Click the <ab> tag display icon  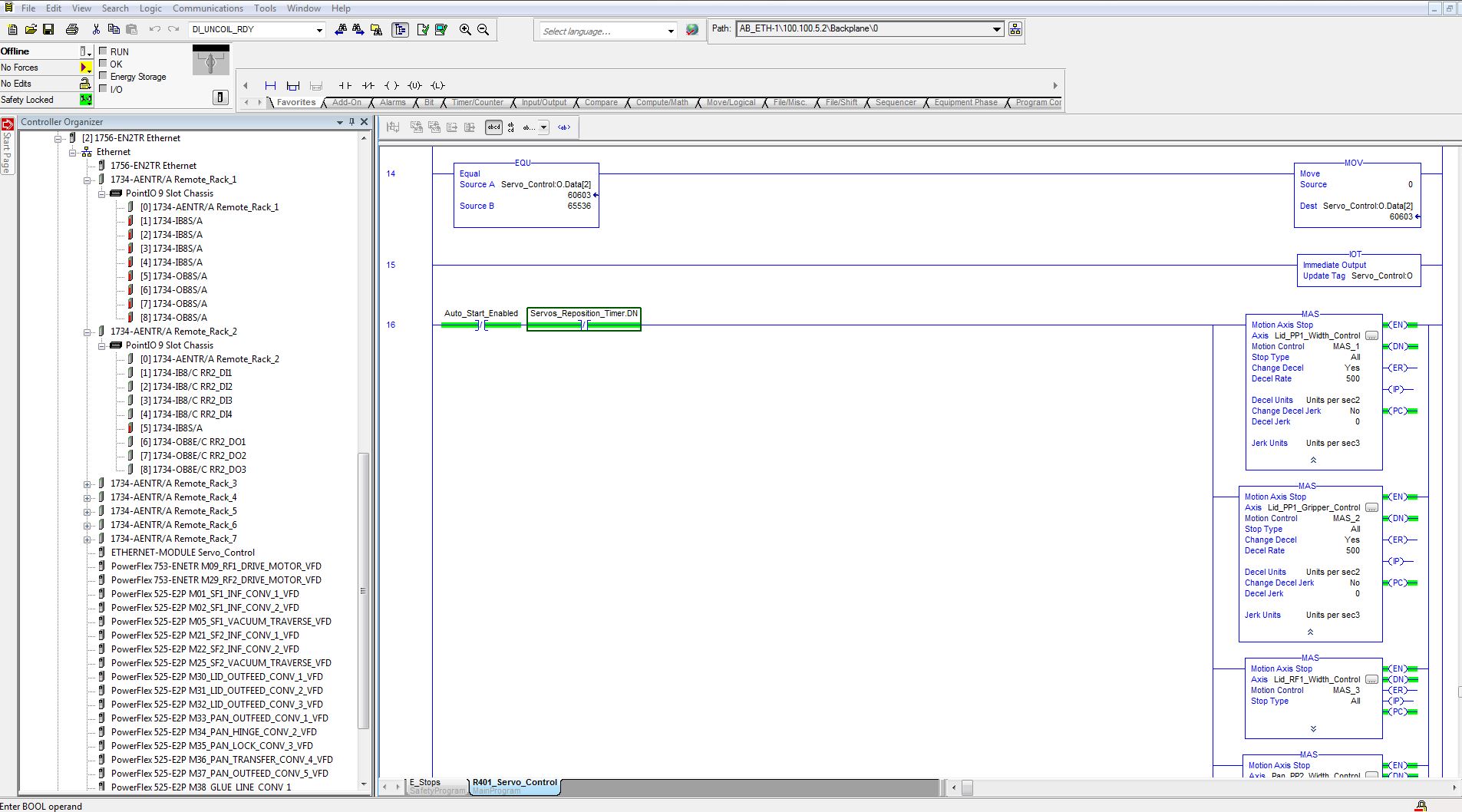point(564,127)
